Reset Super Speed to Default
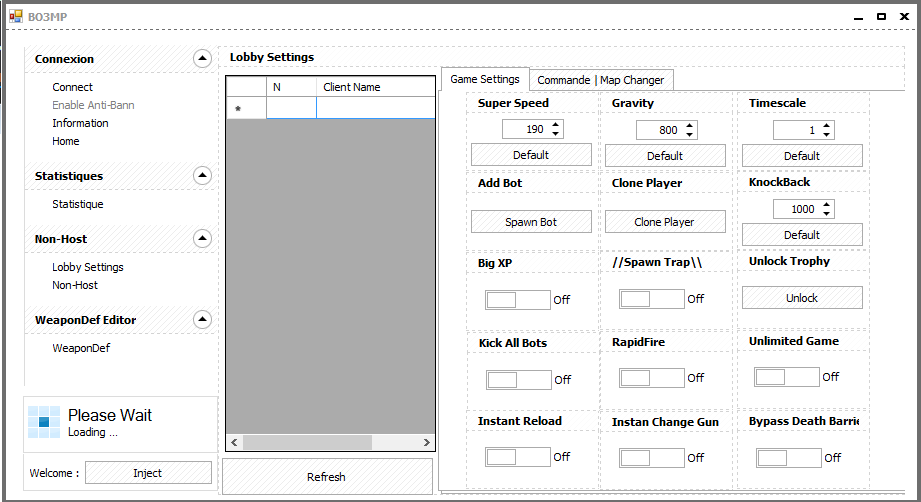921x502 pixels. [x=531, y=155]
